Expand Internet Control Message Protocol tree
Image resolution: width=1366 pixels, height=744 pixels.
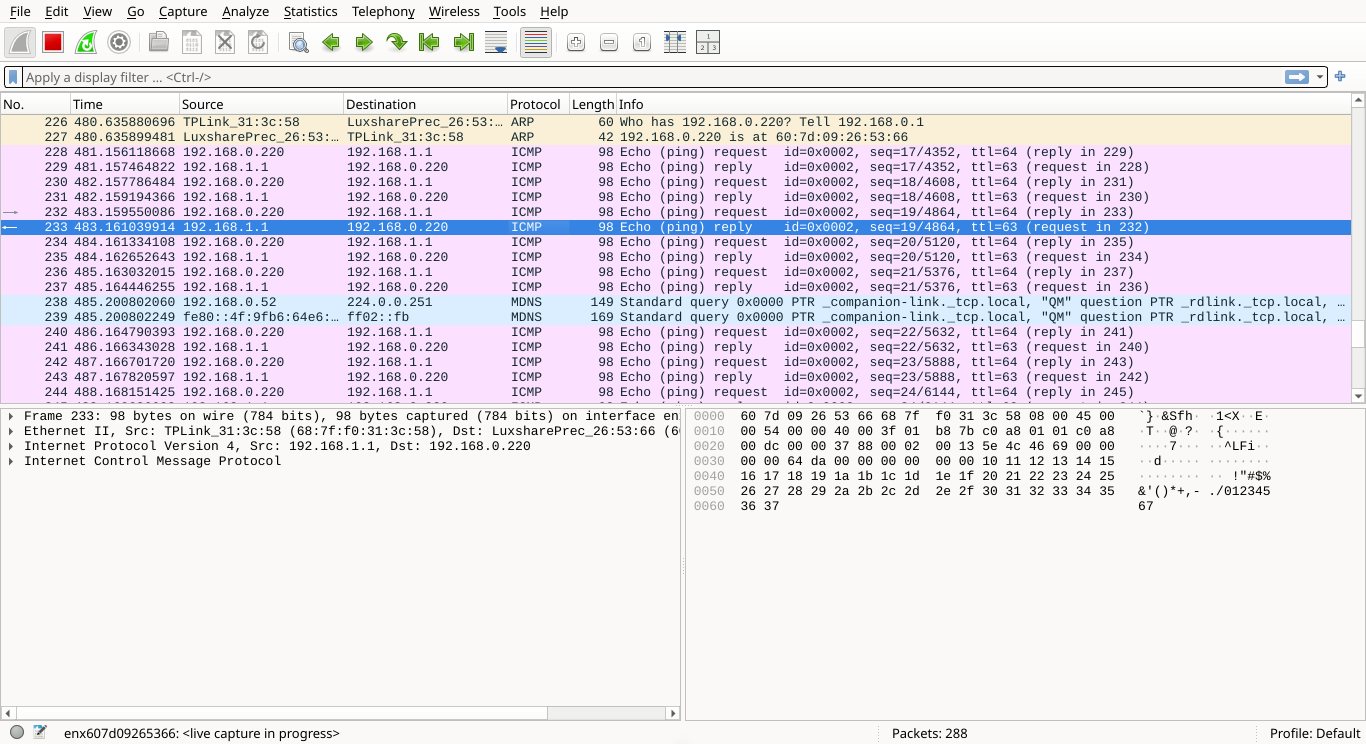11,461
